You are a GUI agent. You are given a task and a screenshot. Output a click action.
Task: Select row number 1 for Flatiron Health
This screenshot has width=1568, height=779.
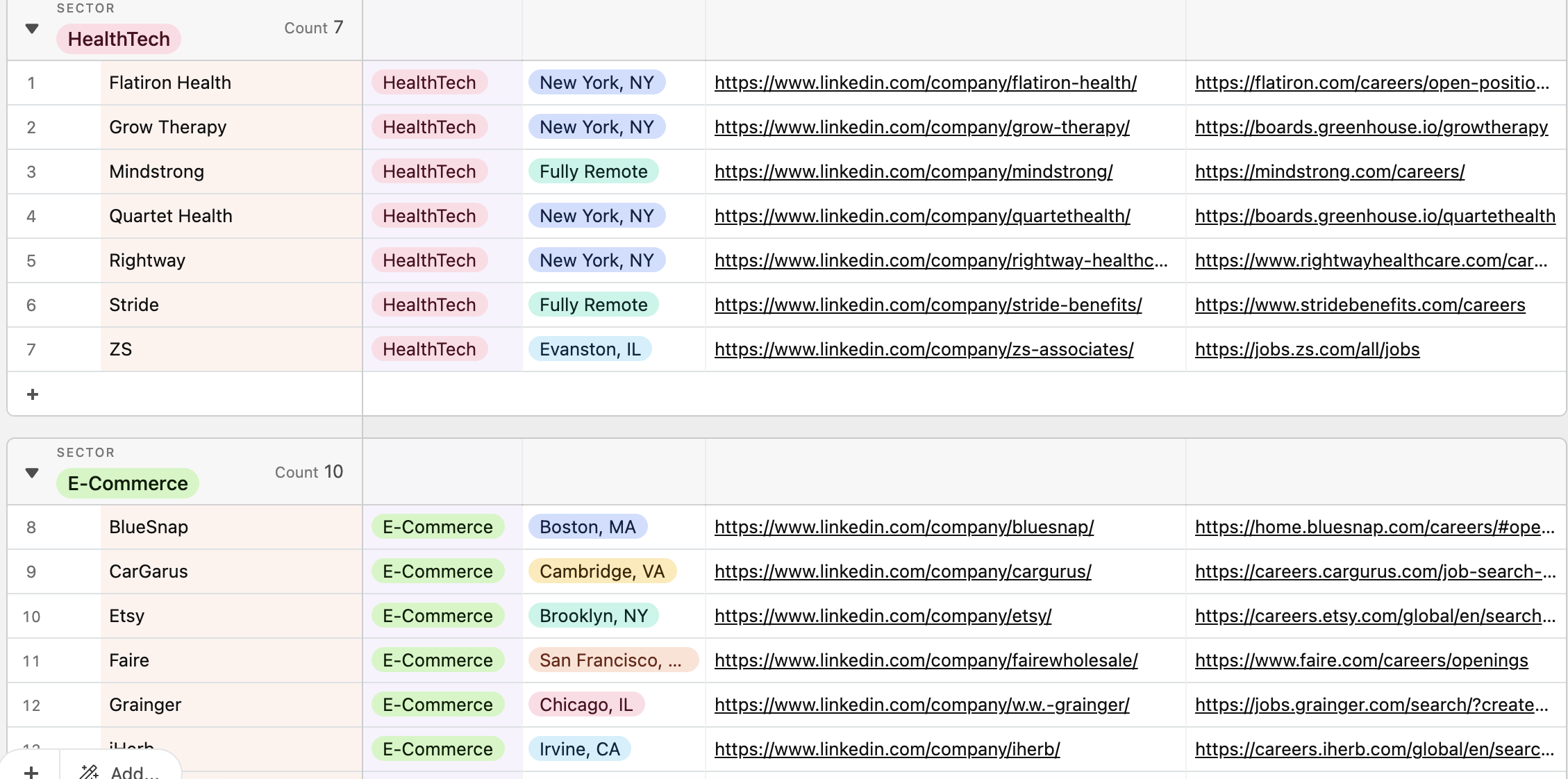click(x=31, y=83)
